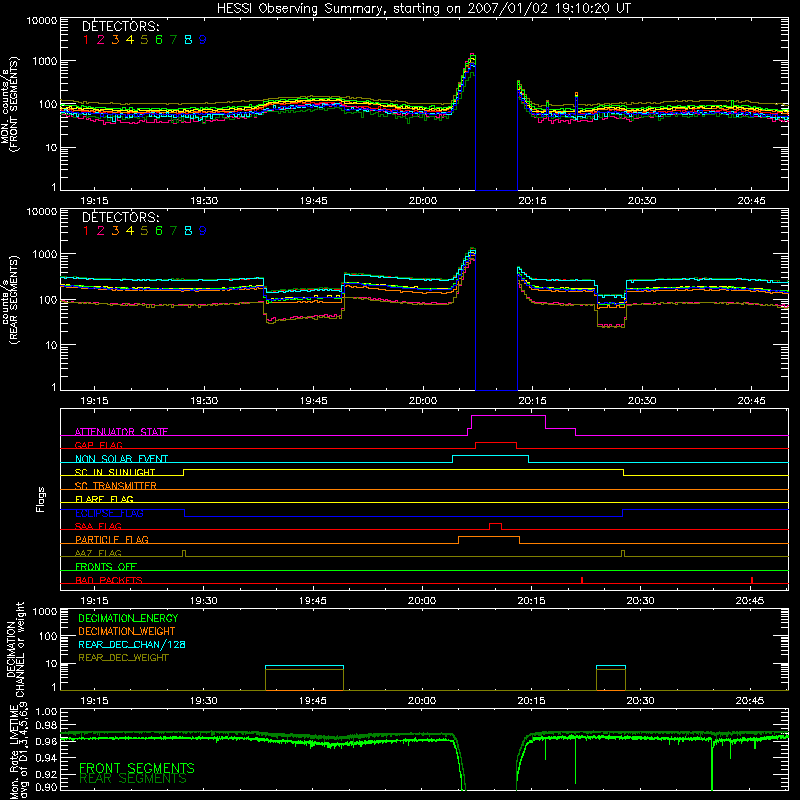Choose dark green detector 7 in front segments legend
This screenshot has height=800, width=800.
[173, 40]
